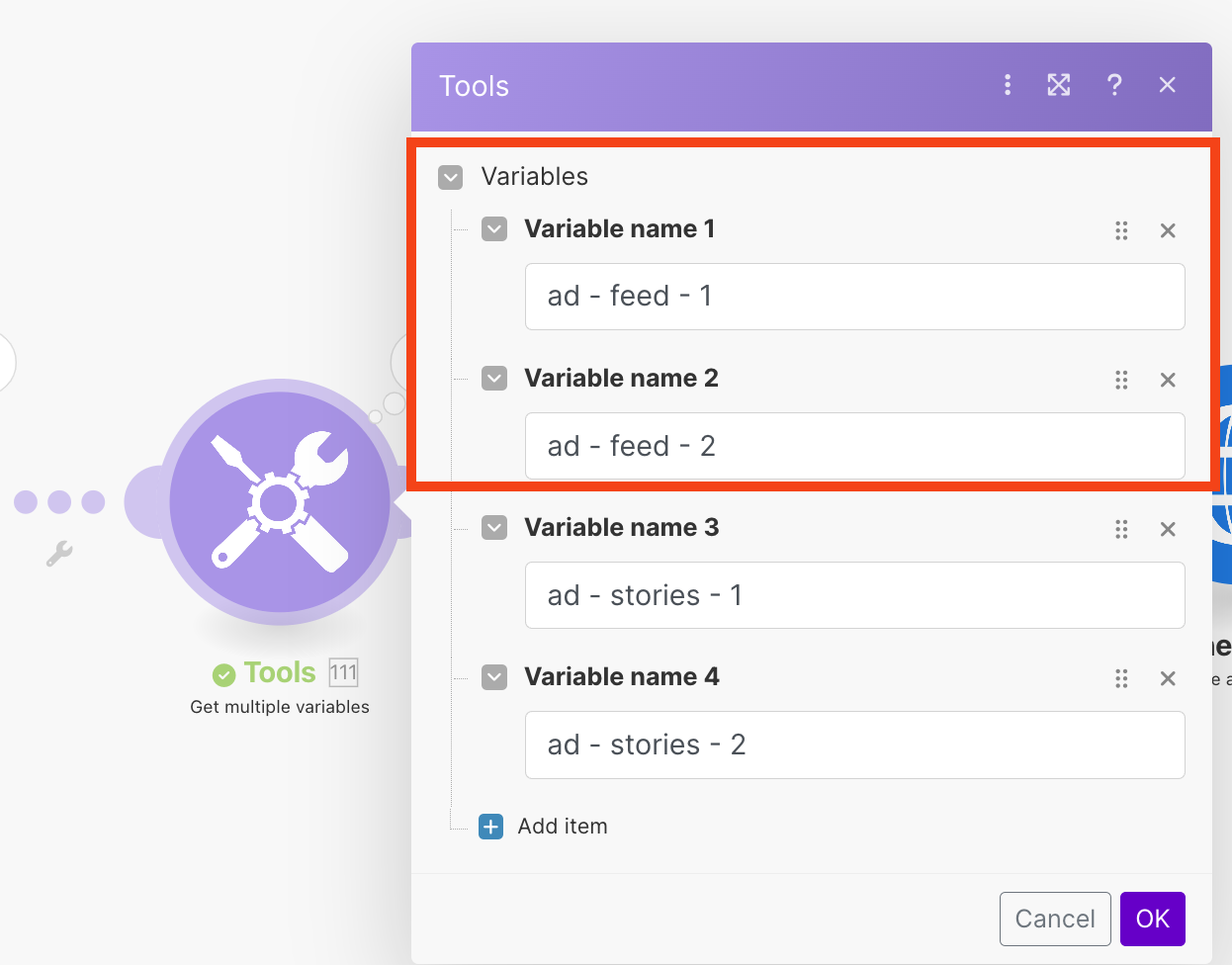This screenshot has width=1232, height=965.
Task: Click drag handle beside Variable name 3
Action: [x=1121, y=529]
